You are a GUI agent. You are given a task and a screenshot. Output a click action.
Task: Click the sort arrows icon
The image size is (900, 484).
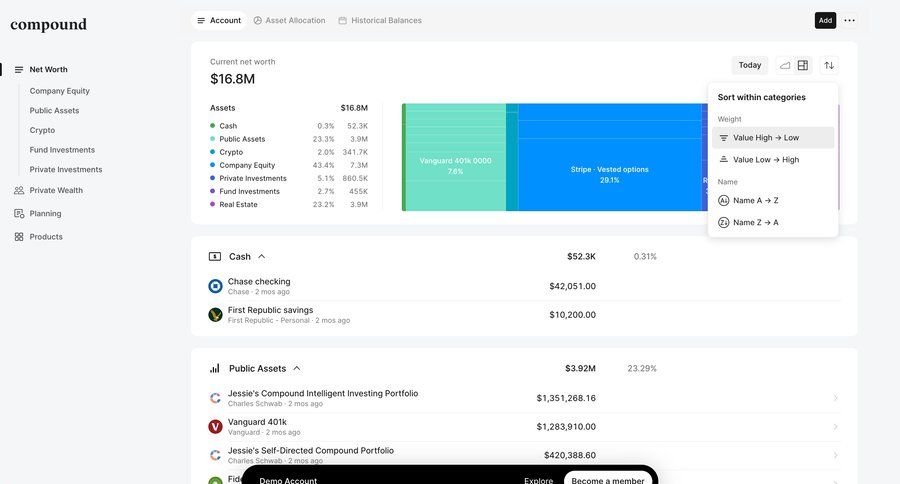[829, 65]
